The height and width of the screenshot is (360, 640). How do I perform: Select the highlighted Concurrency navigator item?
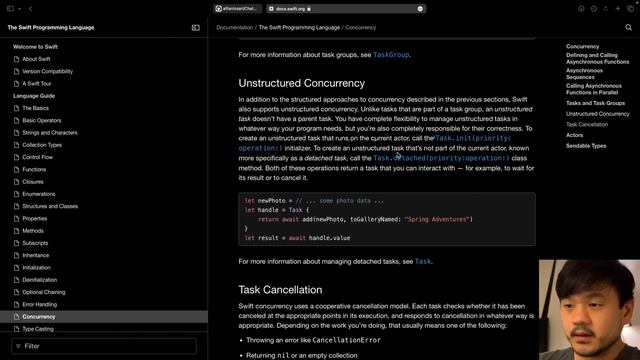(x=104, y=317)
